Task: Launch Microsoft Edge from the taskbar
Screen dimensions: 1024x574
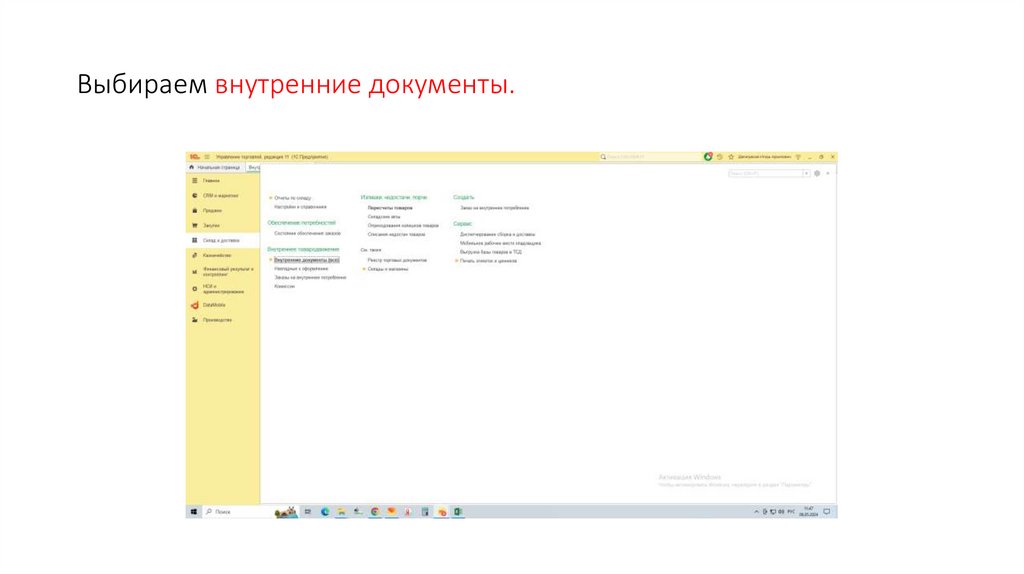Action: coord(325,512)
